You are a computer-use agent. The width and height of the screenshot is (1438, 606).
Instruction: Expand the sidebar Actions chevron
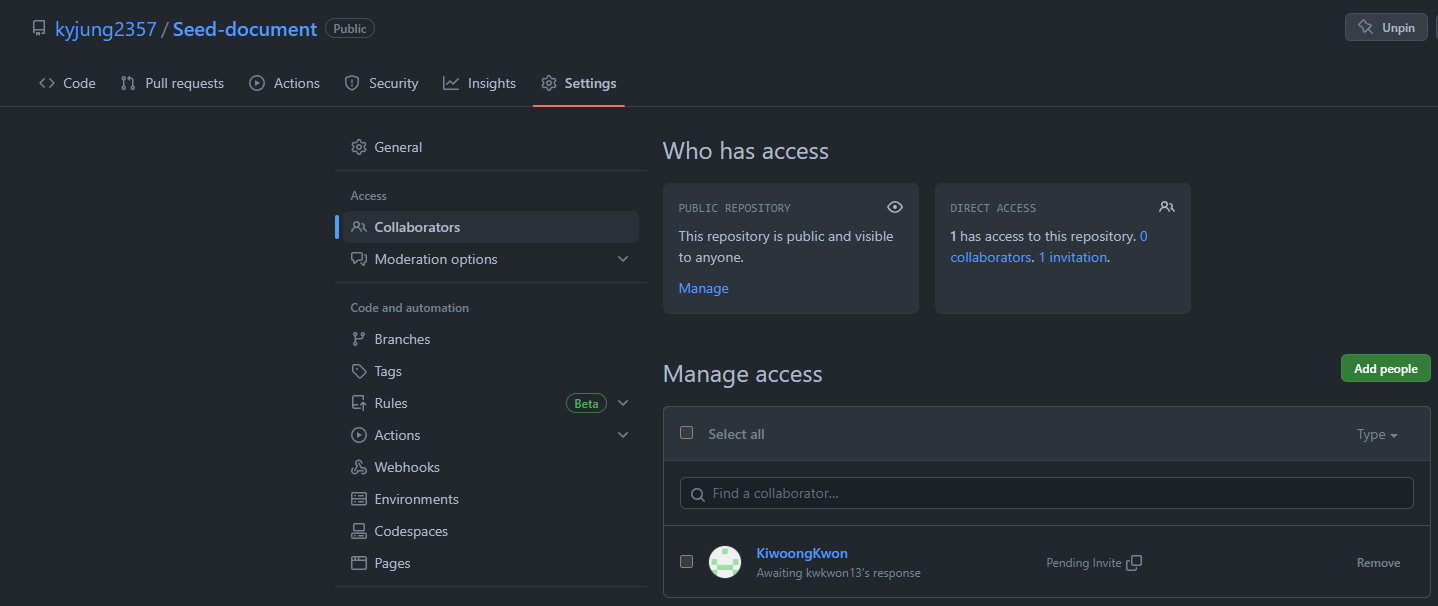click(x=623, y=435)
